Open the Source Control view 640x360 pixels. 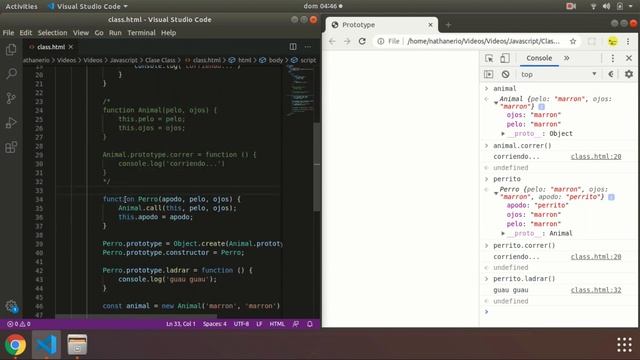(11, 98)
